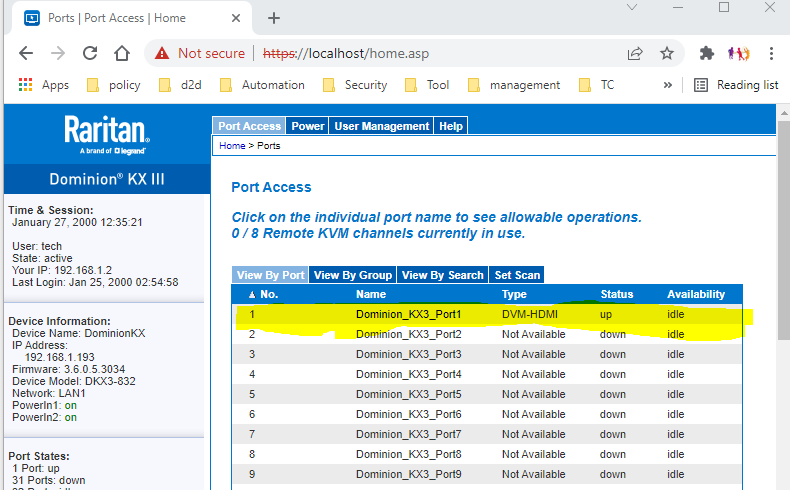Go back using the browser back arrow
790x490 pixels.
pos(26,53)
